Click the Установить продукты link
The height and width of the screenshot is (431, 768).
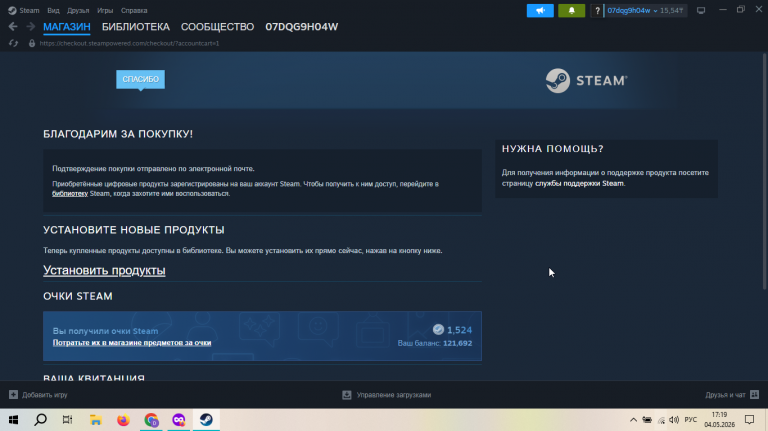pos(104,270)
